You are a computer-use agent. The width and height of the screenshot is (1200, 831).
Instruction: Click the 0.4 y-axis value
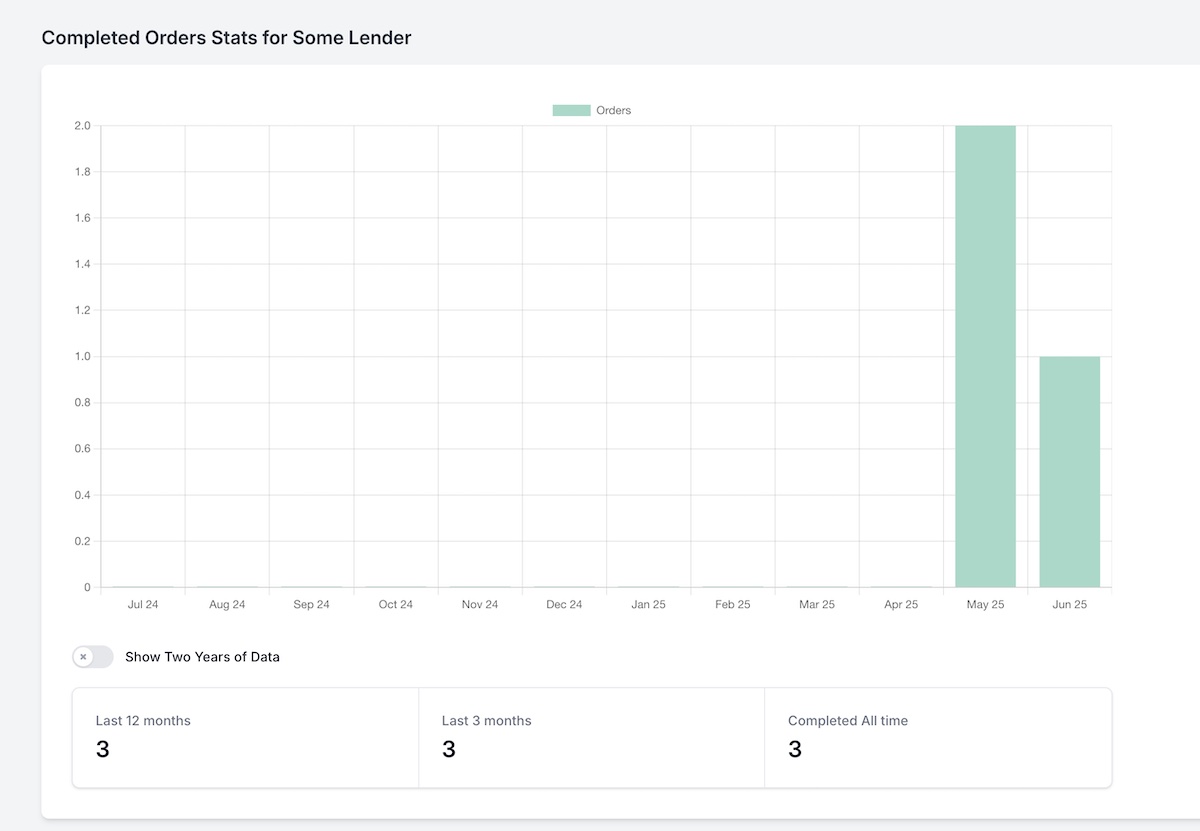click(x=82, y=495)
